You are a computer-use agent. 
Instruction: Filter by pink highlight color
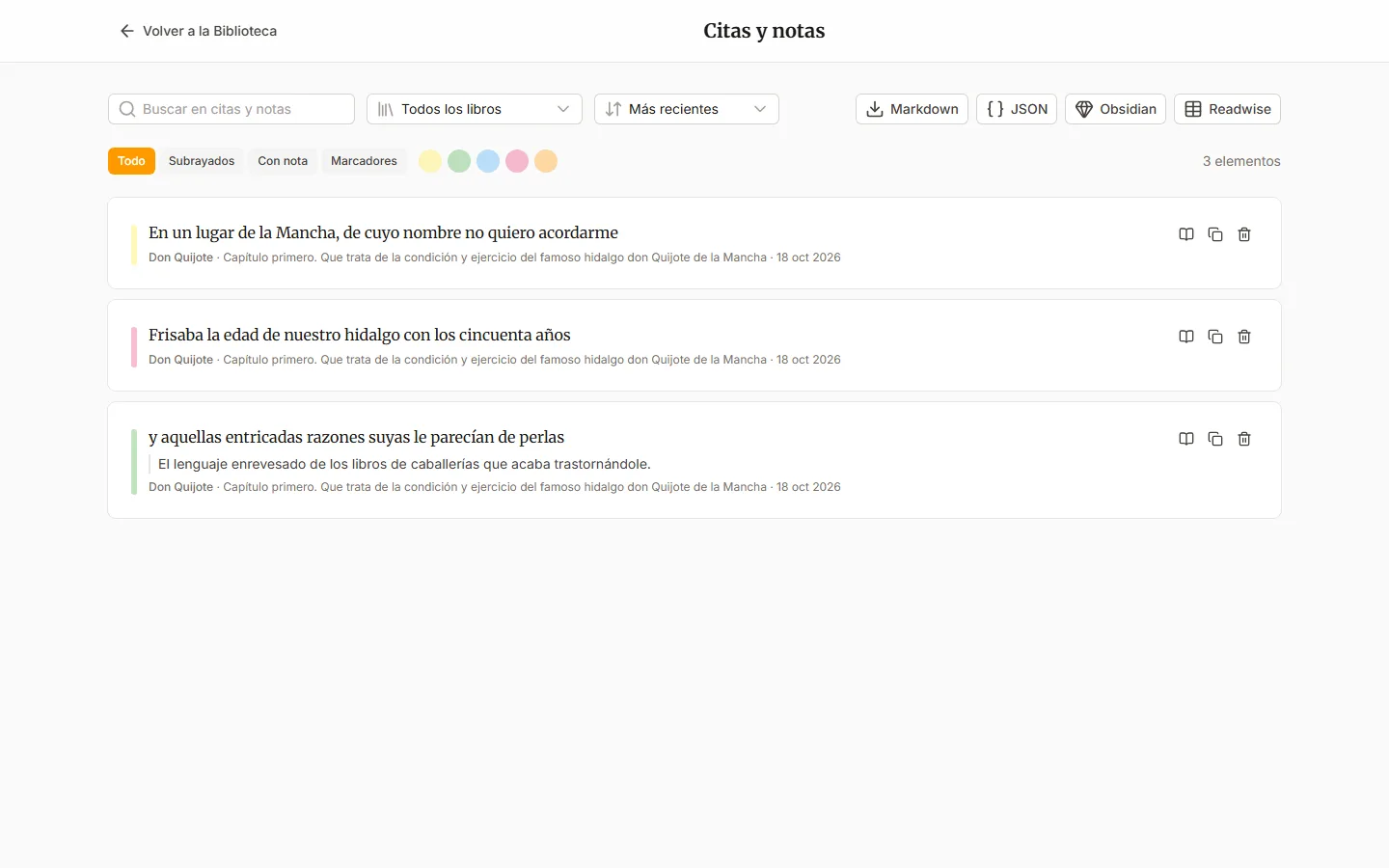(x=517, y=161)
